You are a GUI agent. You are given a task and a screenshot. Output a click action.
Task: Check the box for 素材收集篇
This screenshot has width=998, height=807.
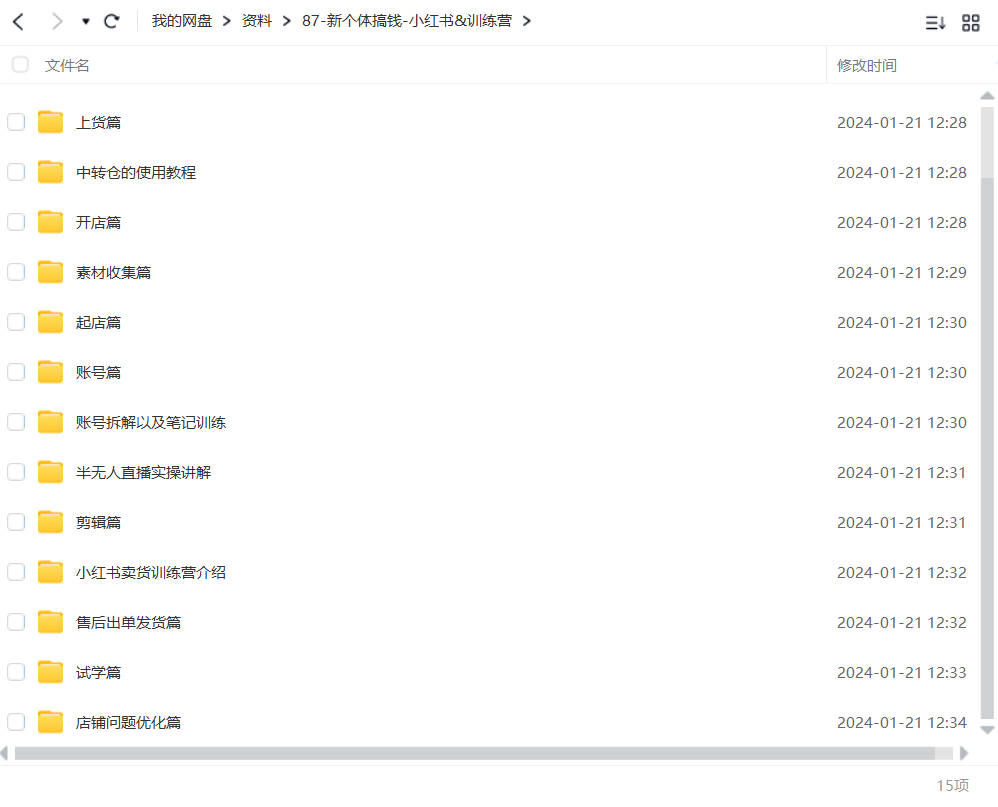coord(16,272)
